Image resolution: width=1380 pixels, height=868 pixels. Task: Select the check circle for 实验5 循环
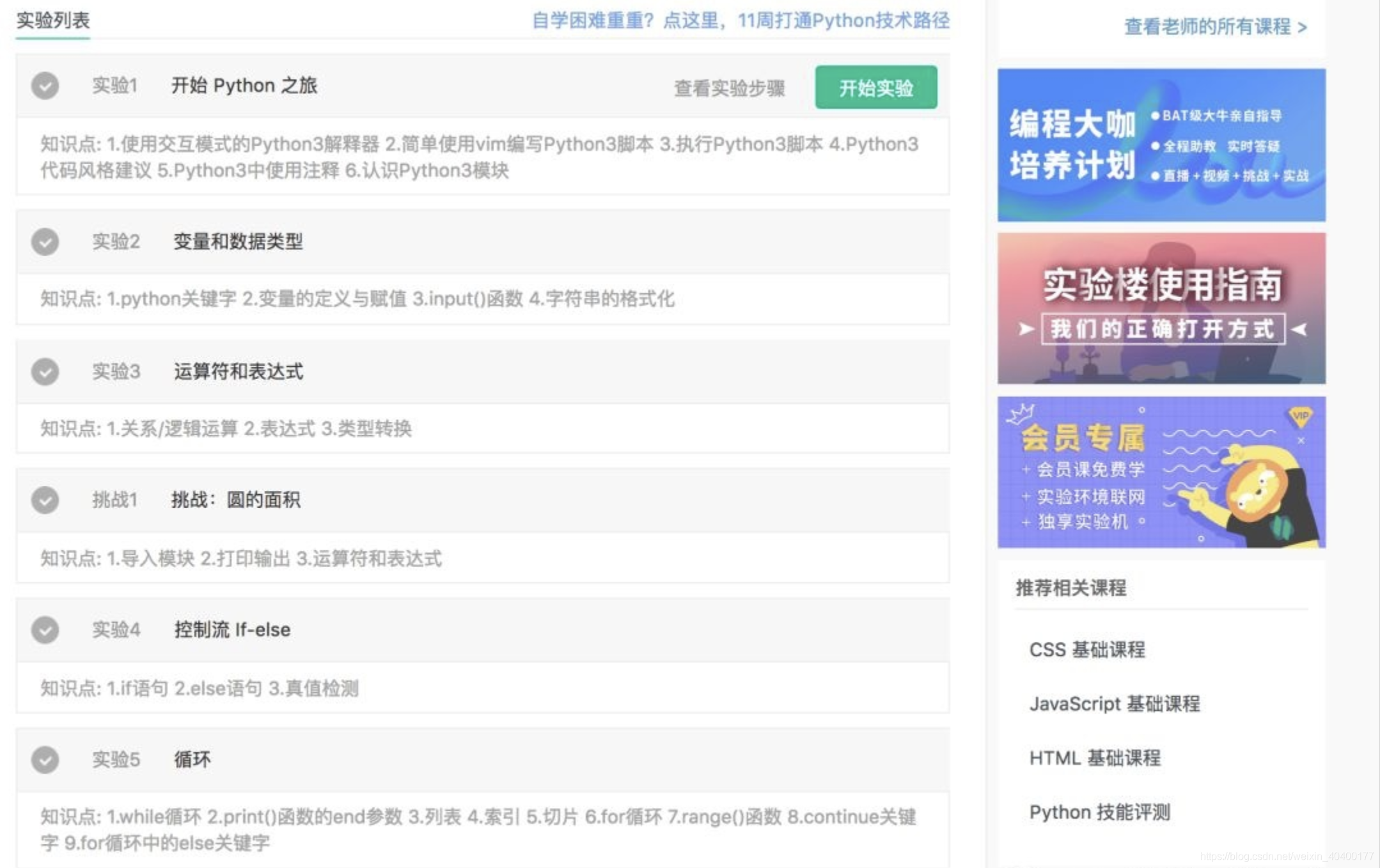pos(45,760)
